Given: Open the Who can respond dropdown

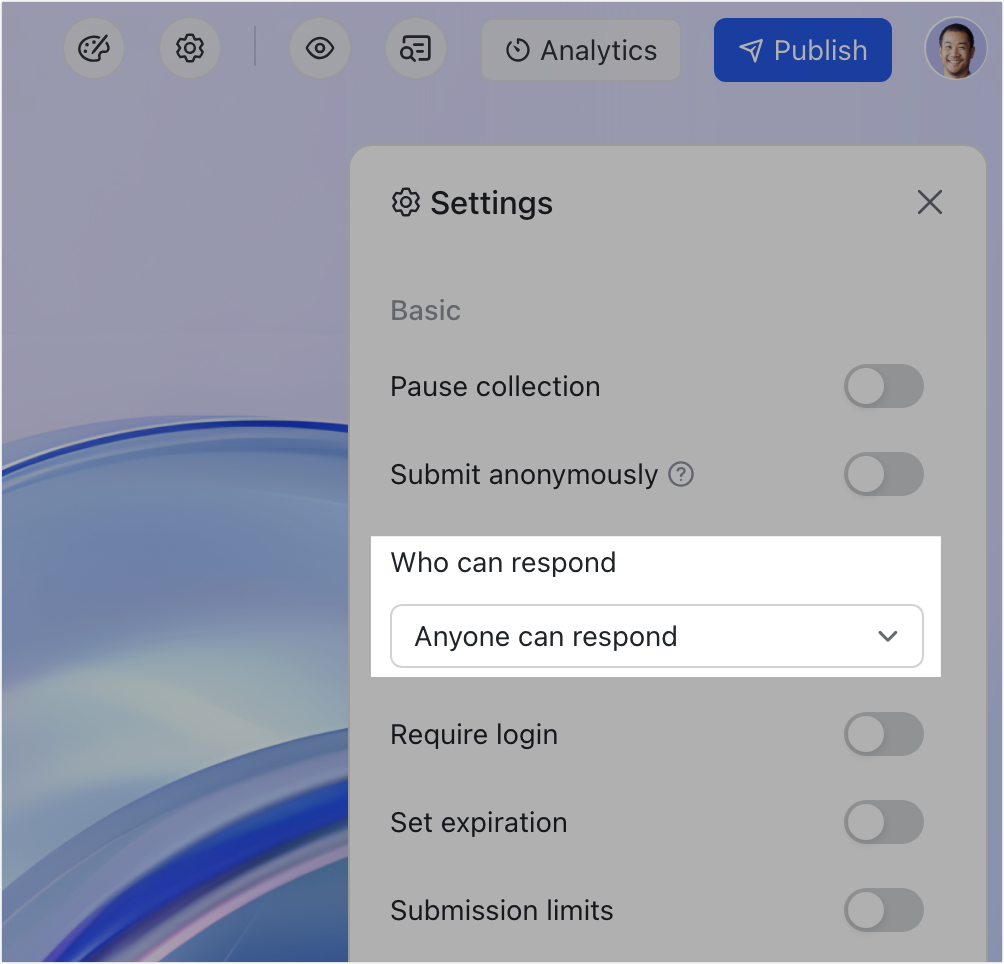Looking at the screenshot, I should pos(657,636).
